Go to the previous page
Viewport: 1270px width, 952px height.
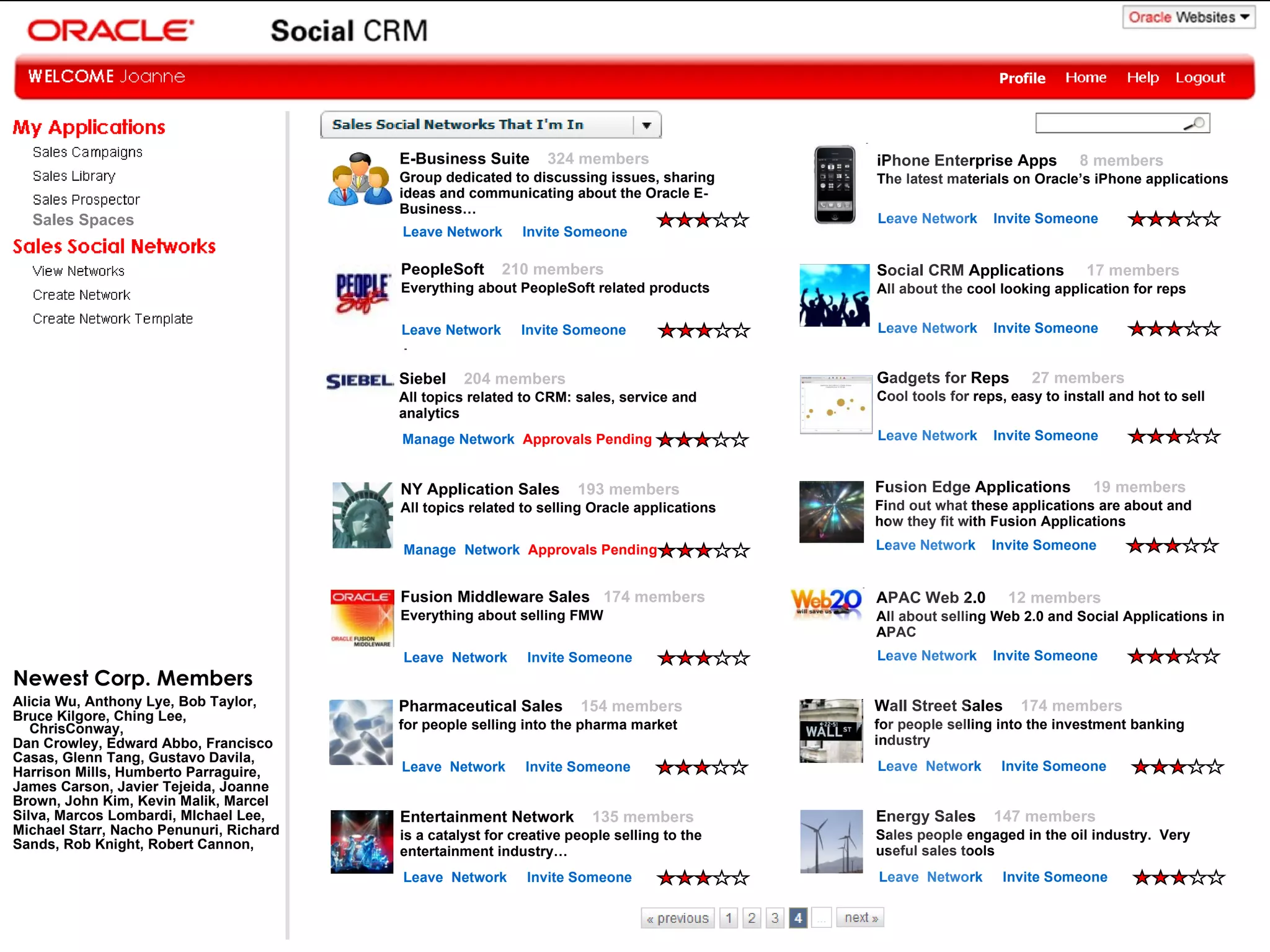click(x=677, y=918)
